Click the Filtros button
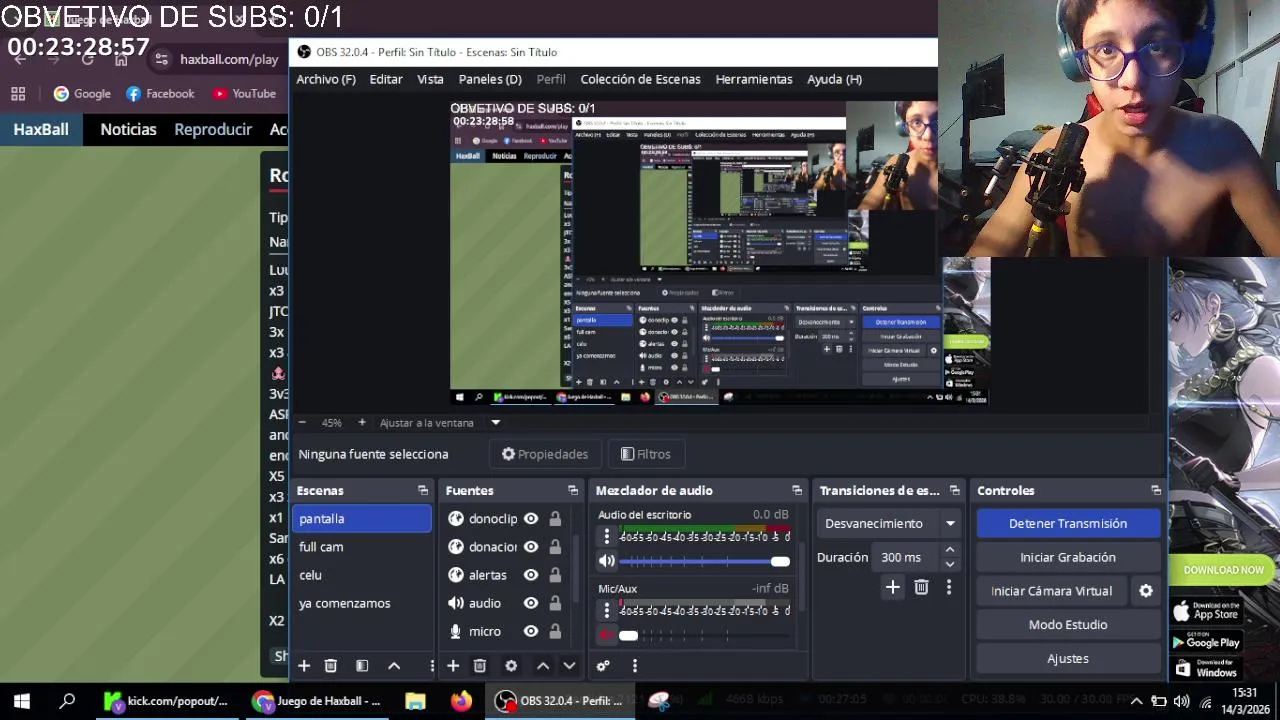The image size is (1280, 720). tap(645, 454)
